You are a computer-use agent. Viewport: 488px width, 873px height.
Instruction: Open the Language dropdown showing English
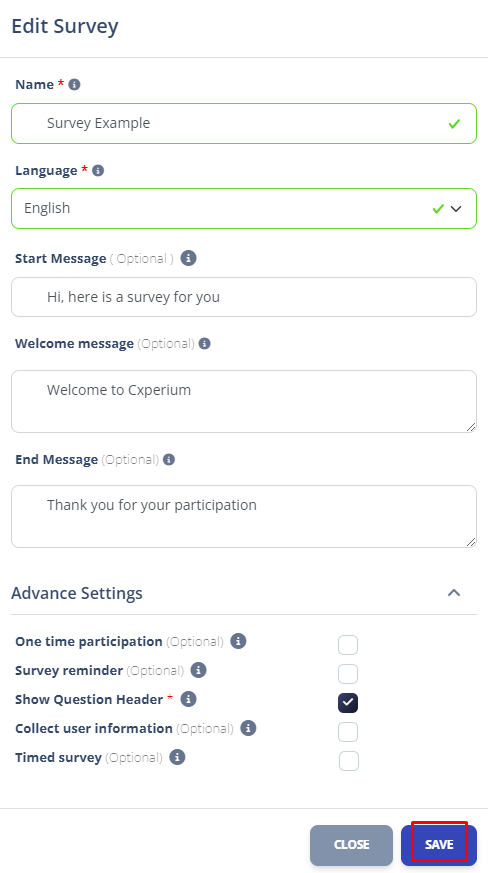pyautogui.click(x=244, y=208)
